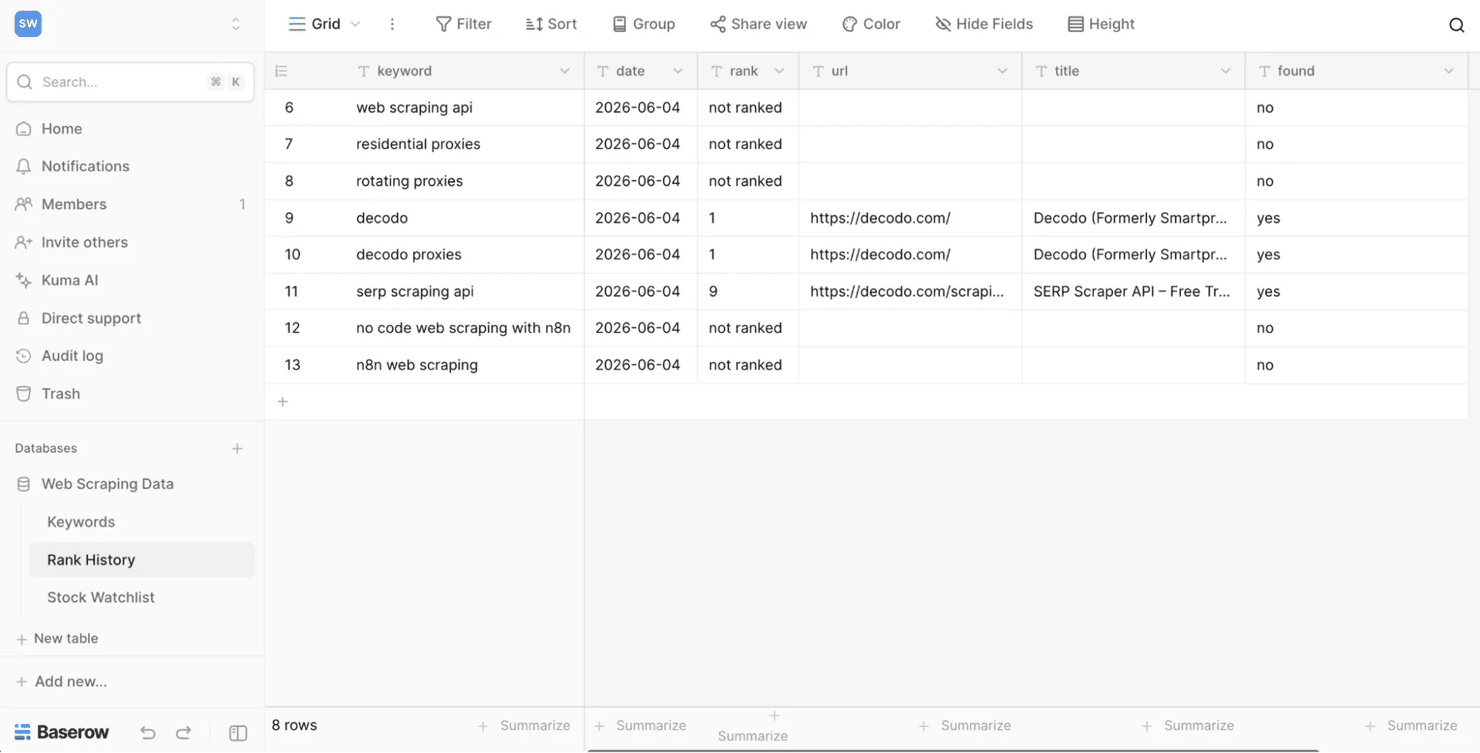Select rank cell with value 9

click(x=748, y=292)
